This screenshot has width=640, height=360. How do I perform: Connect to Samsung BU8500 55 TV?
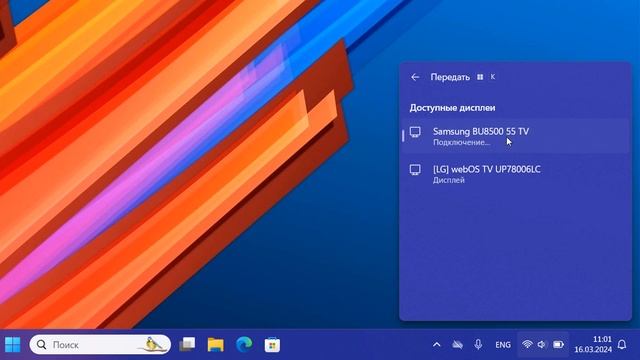point(515,136)
